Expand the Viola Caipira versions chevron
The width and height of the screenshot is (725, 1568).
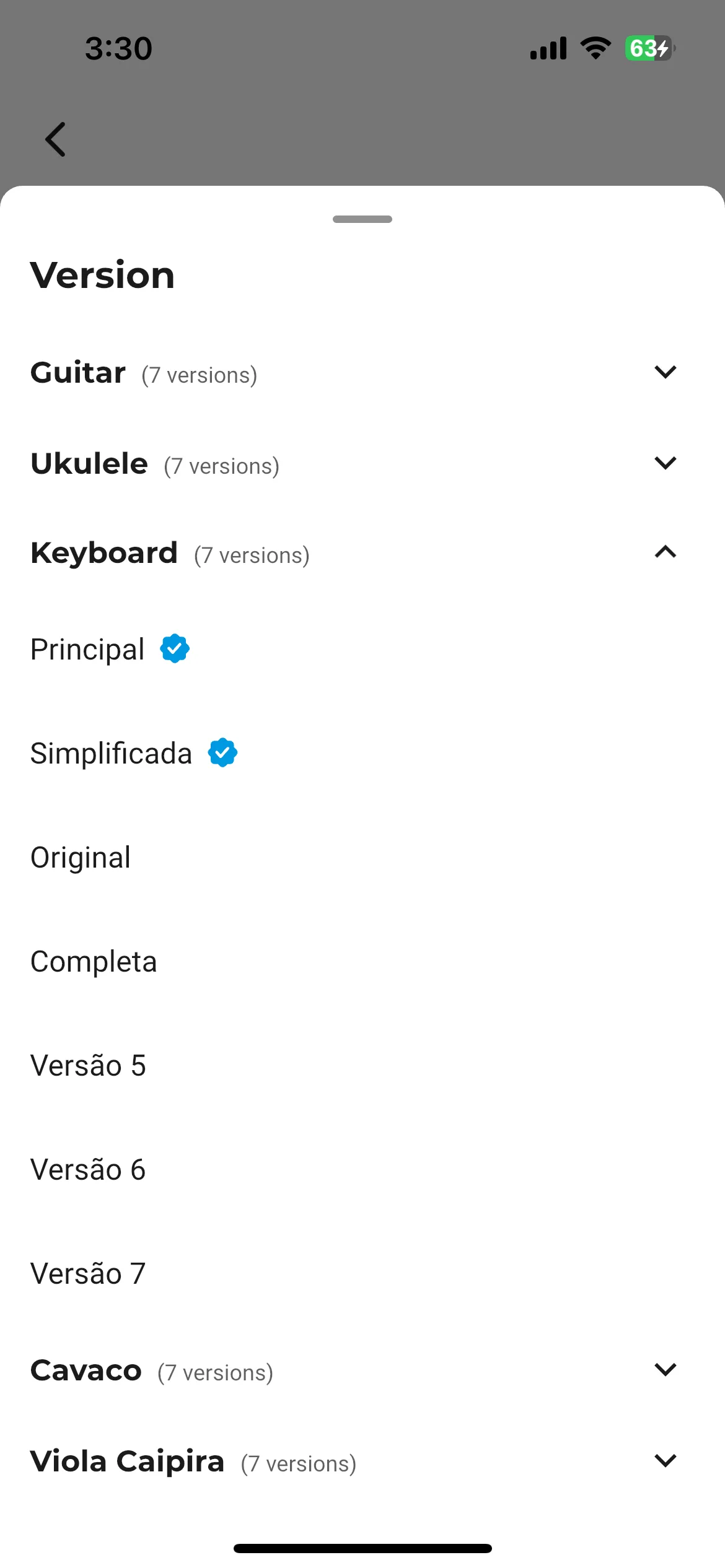(x=665, y=1460)
